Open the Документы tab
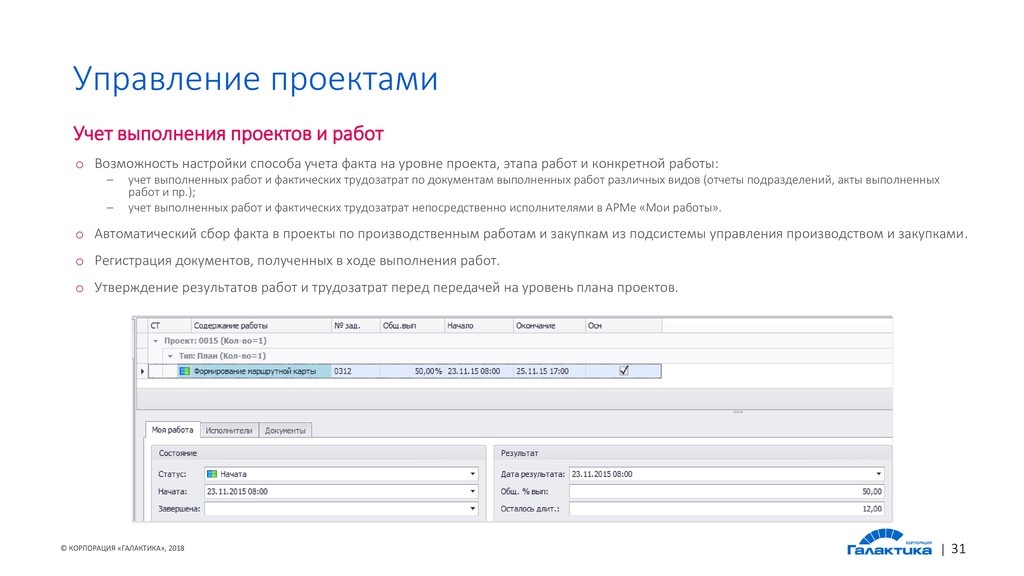 point(285,430)
